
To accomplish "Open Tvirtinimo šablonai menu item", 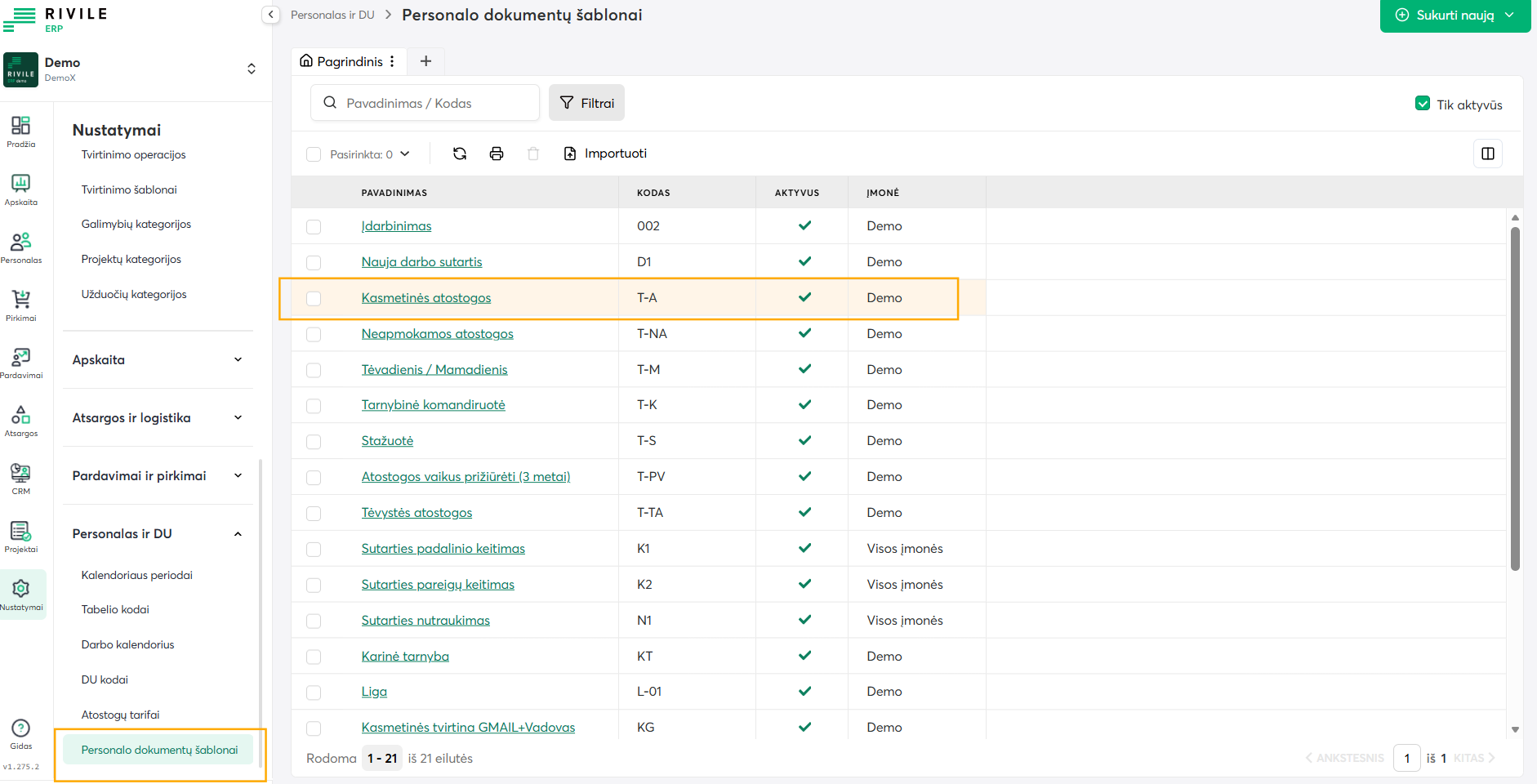I will 129,189.
